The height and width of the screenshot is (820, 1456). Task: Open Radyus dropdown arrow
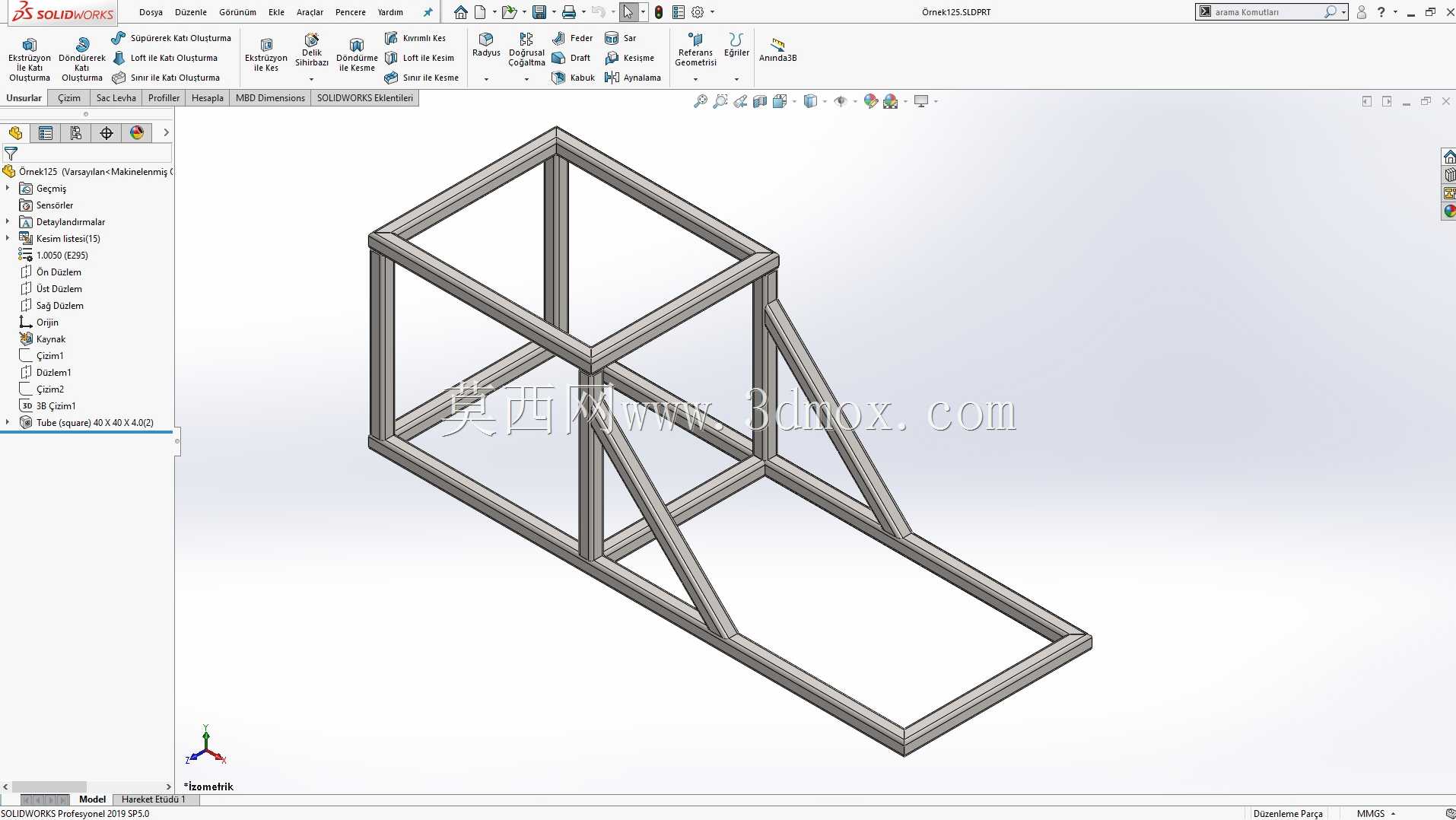coord(486,79)
